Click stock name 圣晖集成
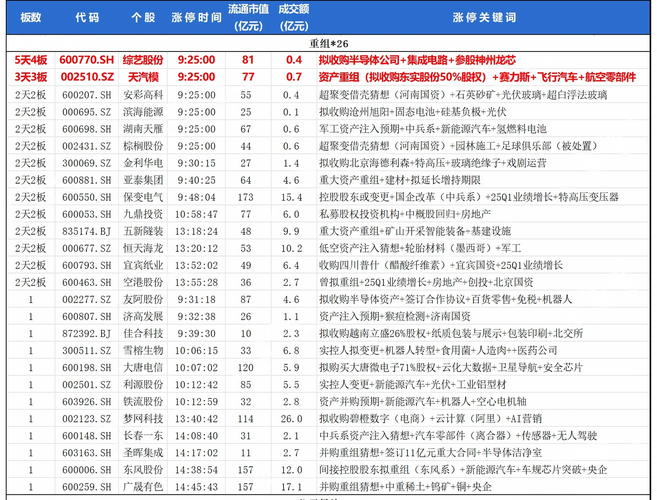This screenshot has width=657, height=500. pos(143,453)
